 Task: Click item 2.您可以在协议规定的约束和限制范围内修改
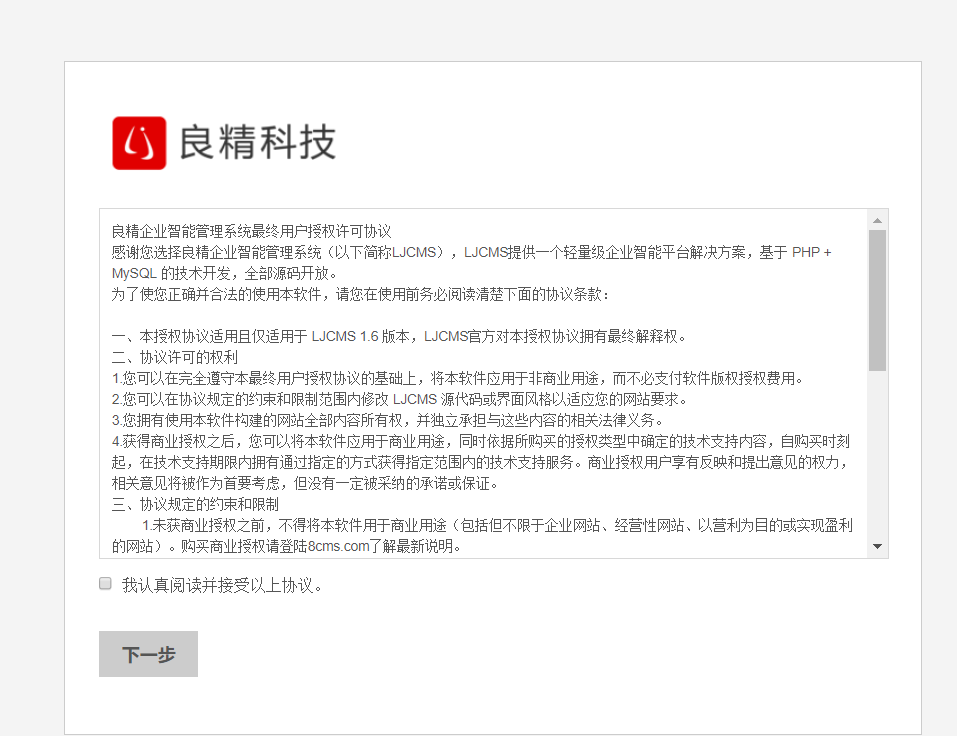click(x=400, y=399)
